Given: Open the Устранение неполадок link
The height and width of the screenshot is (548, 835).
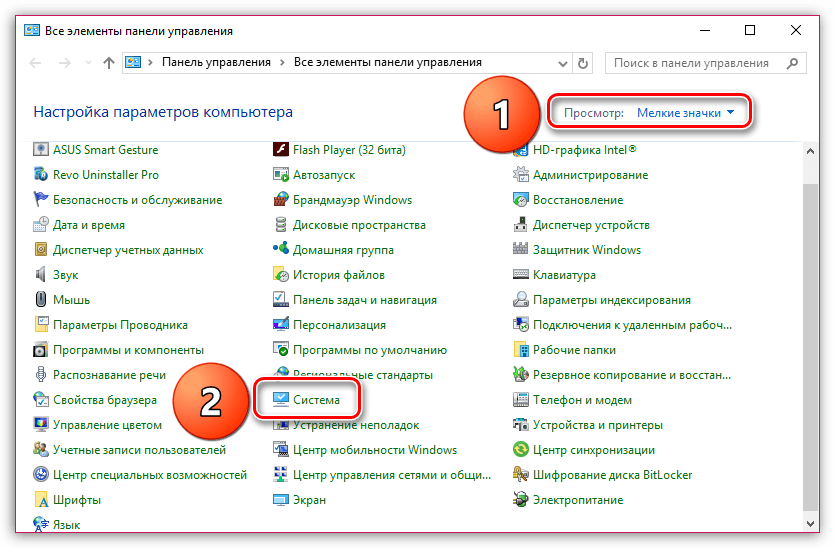Looking at the screenshot, I should point(356,425).
